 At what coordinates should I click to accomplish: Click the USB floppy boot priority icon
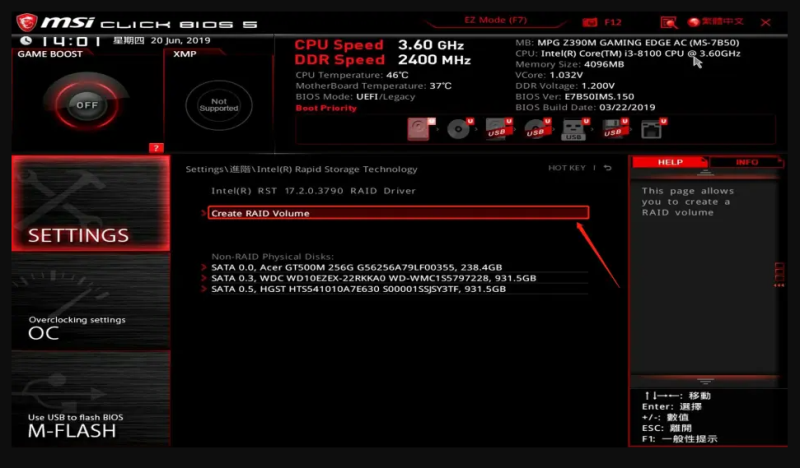[x=614, y=129]
